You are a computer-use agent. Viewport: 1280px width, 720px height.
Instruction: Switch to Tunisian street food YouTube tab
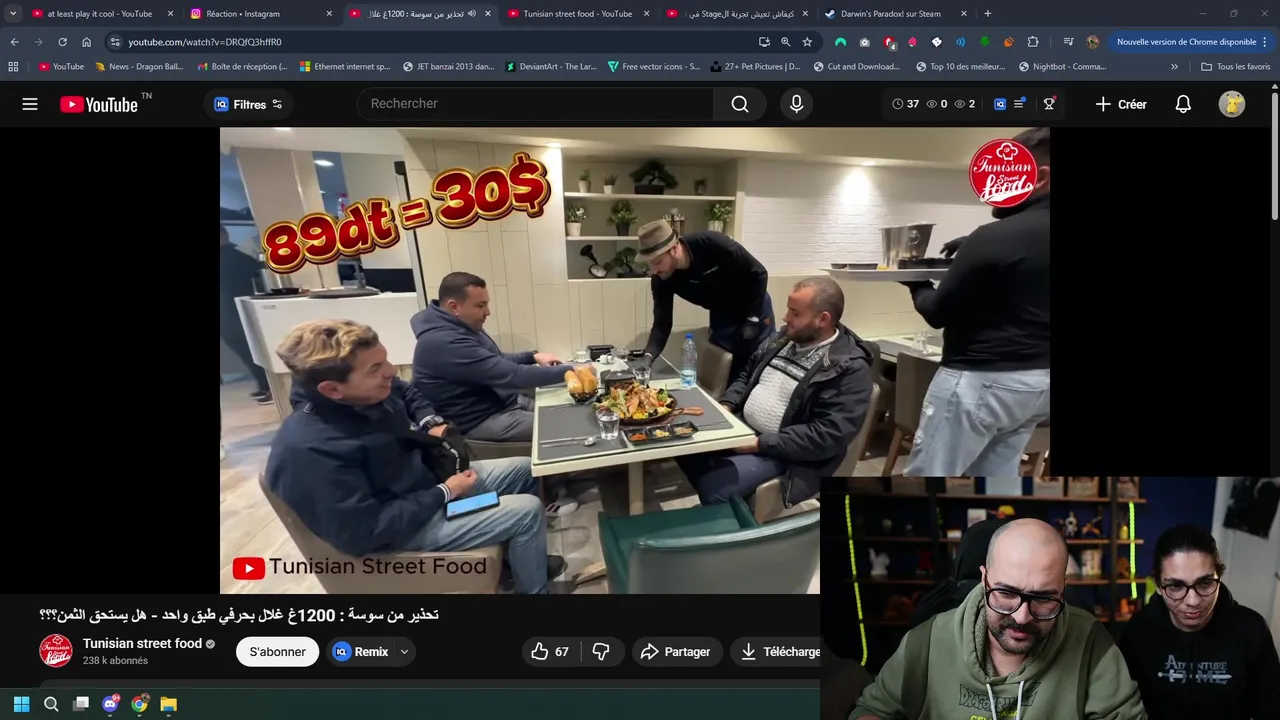[x=578, y=14]
